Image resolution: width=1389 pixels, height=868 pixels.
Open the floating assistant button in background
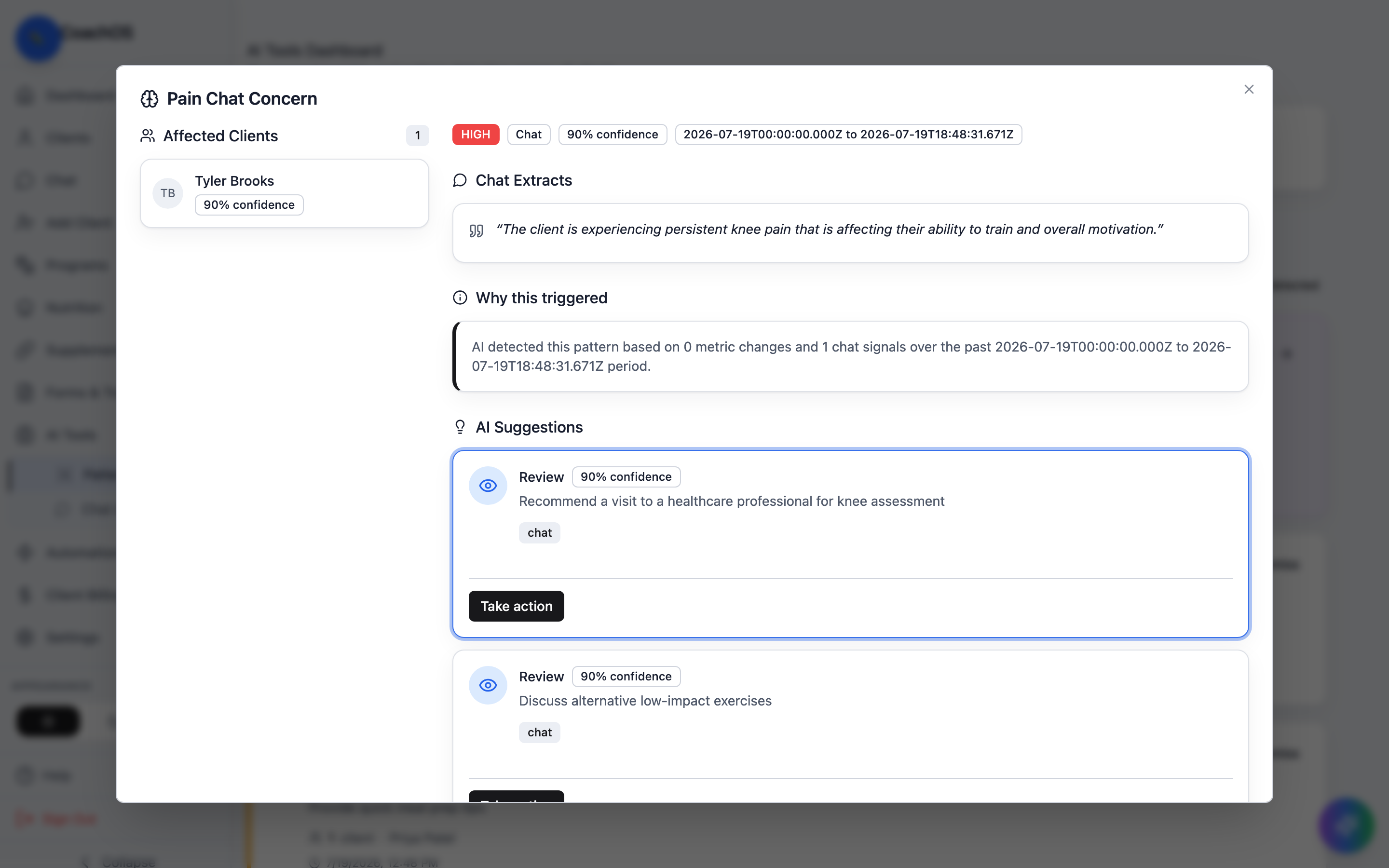click(x=1346, y=825)
